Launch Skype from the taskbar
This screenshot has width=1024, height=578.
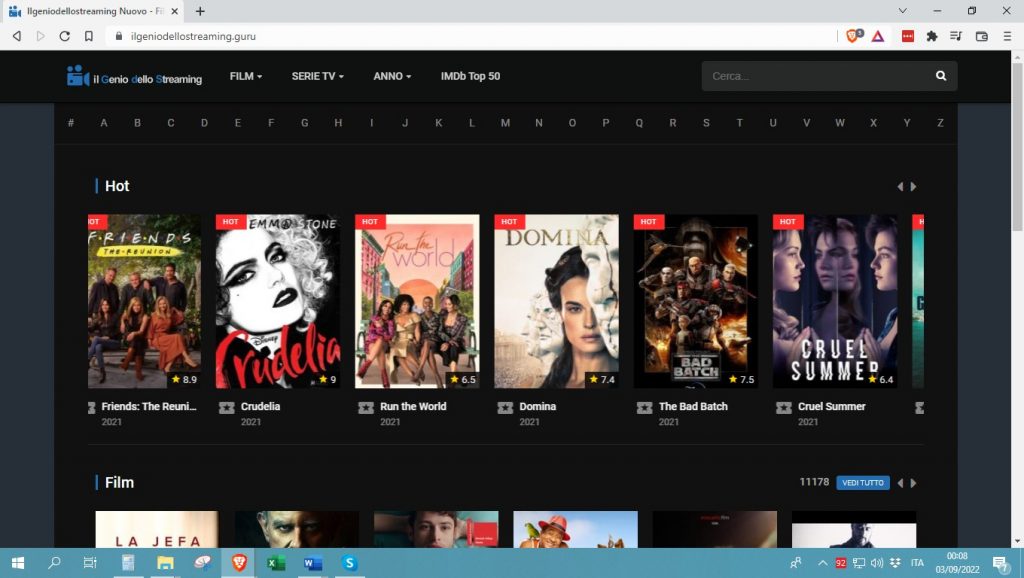click(349, 563)
